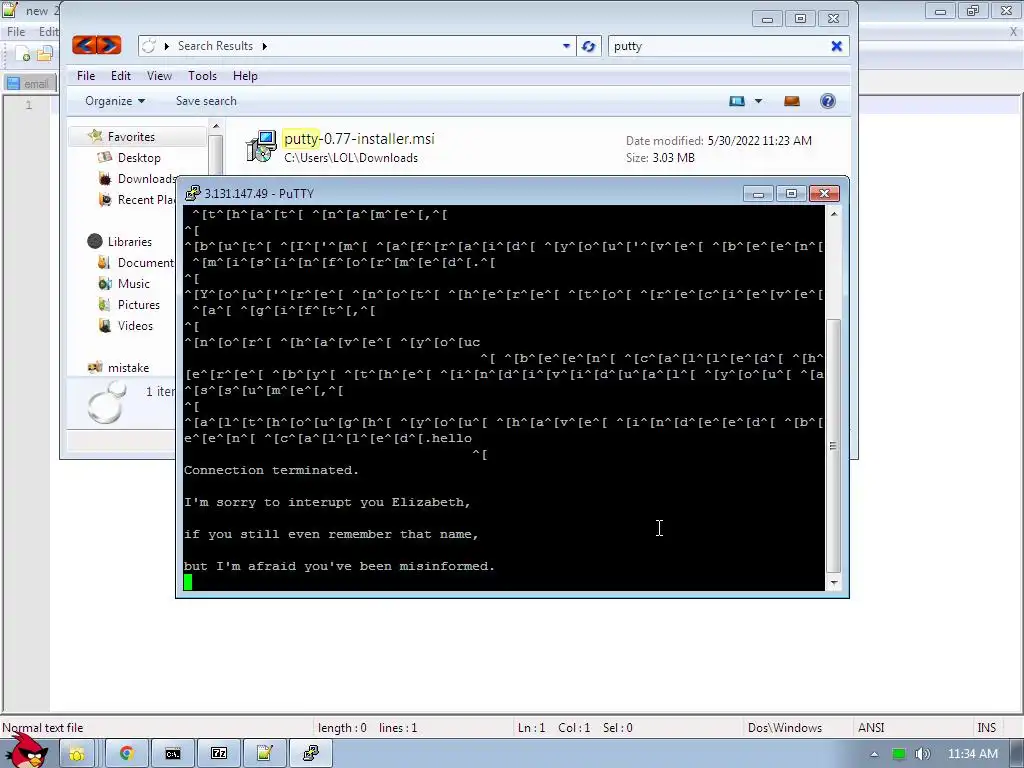Open Videos library in navigation pane
Image resolution: width=1024 pixels, height=768 pixels.
135,325
